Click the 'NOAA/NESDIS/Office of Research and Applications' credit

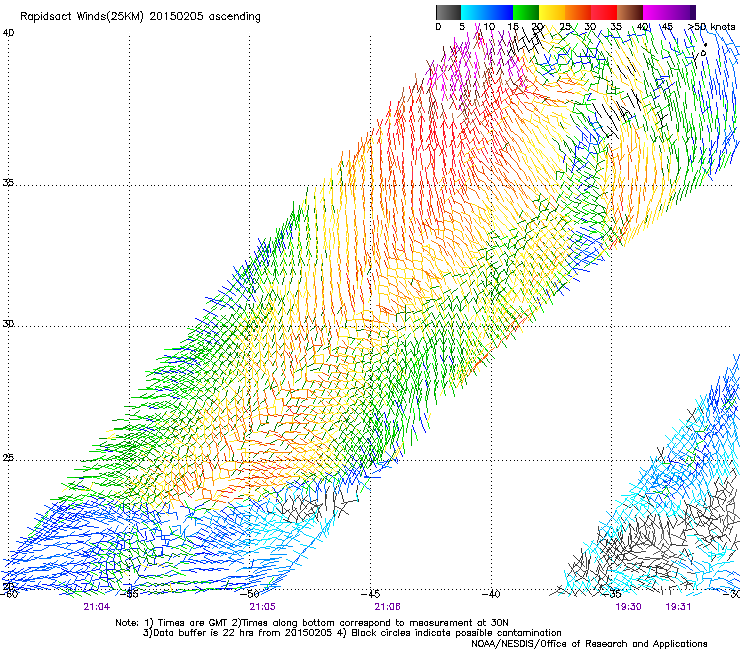tap(589, 644)
